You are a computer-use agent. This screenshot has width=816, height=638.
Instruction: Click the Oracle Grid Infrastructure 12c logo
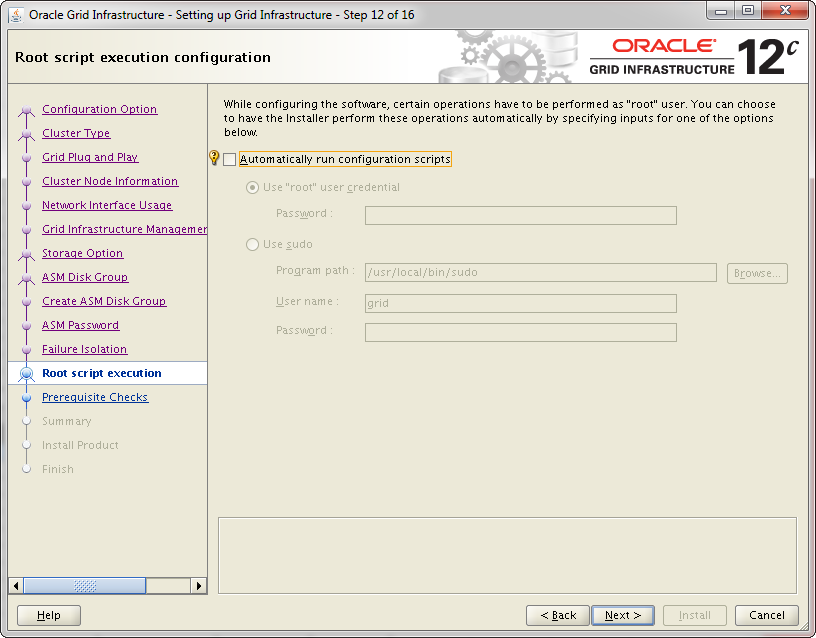[x=694, y=57]
